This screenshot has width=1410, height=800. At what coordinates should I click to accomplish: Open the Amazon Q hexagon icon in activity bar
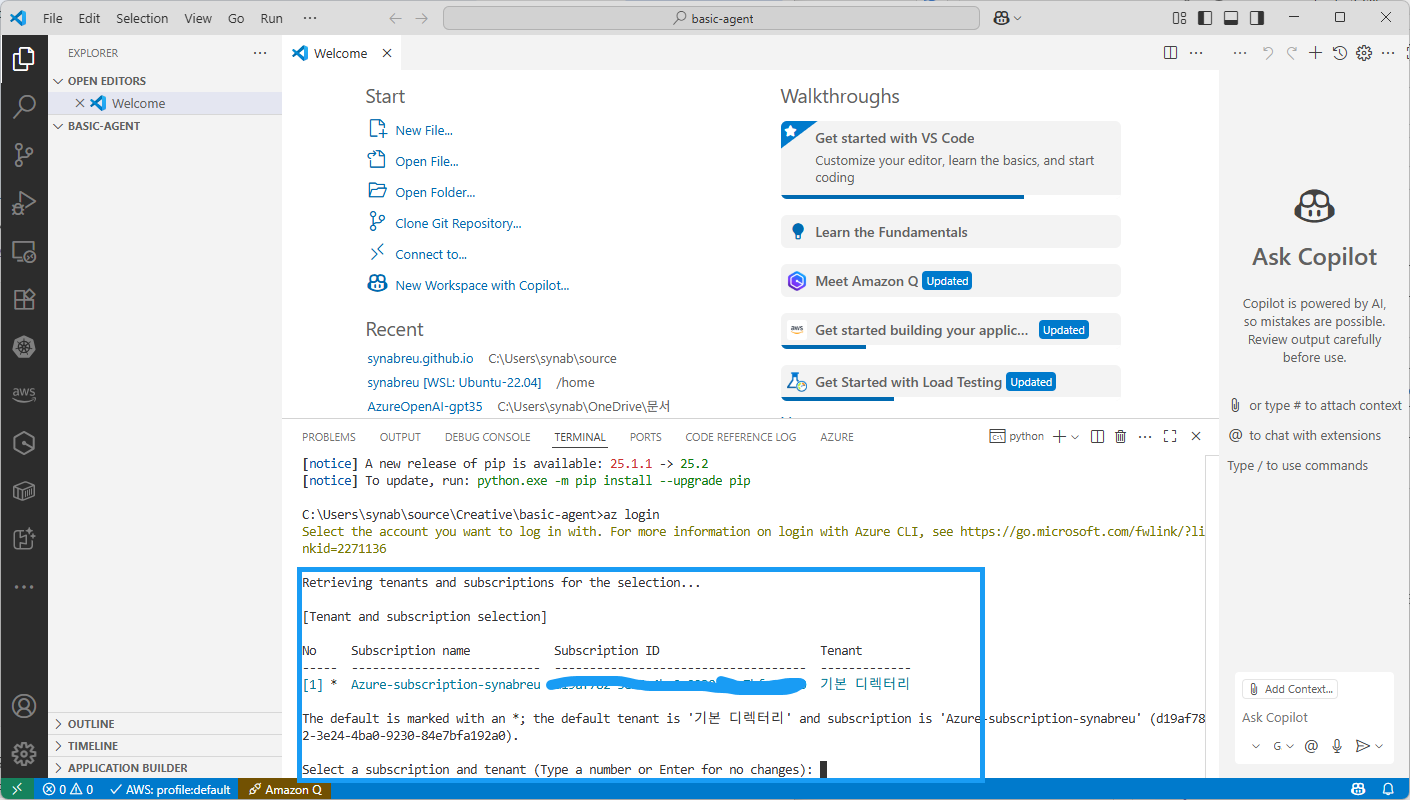pyautogui.click(x=24, y=443)
